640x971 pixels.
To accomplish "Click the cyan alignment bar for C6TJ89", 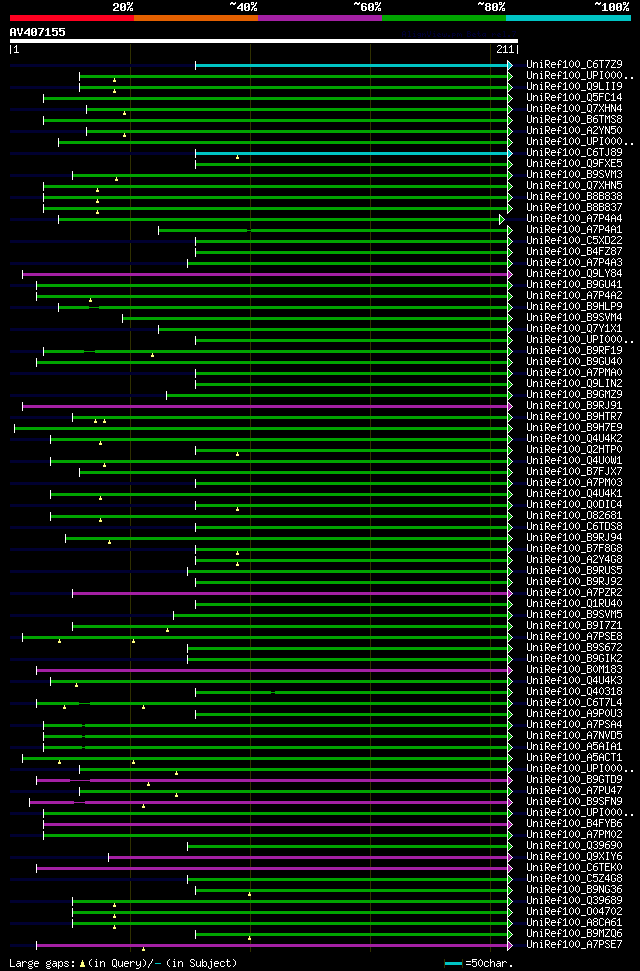I will point(353,152).
